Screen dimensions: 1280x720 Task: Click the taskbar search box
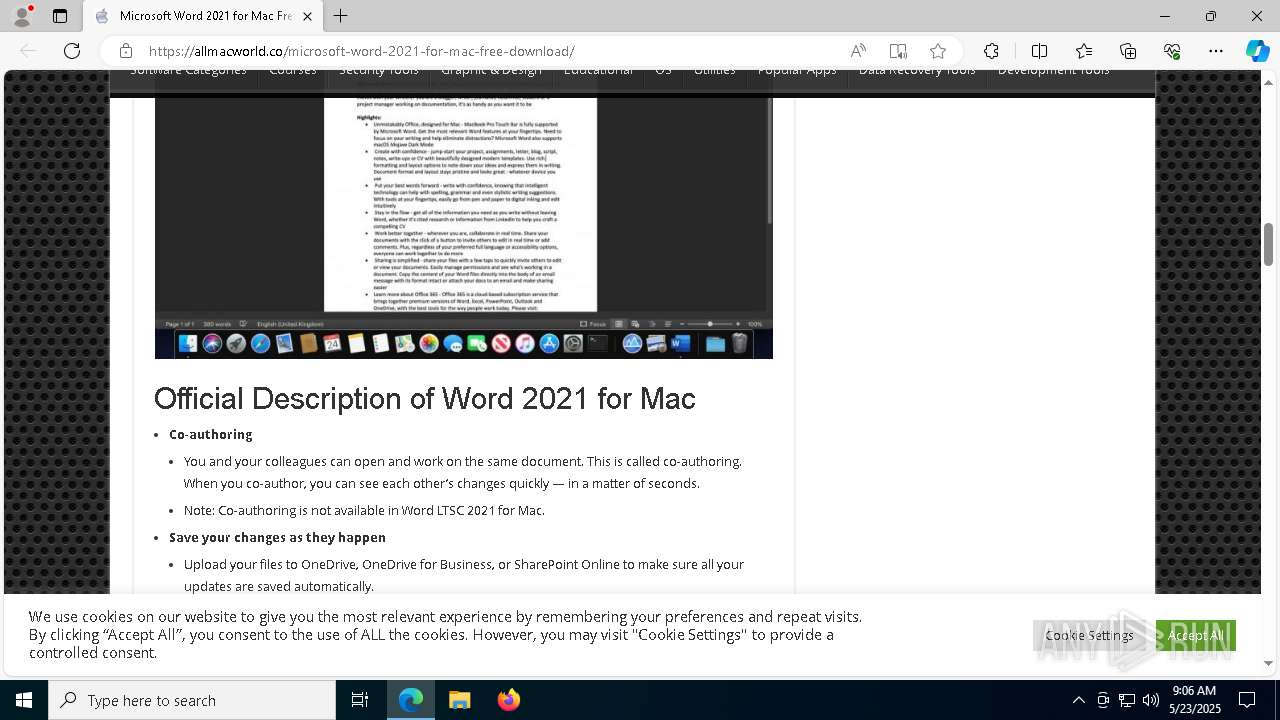click(x=192, y=700)
